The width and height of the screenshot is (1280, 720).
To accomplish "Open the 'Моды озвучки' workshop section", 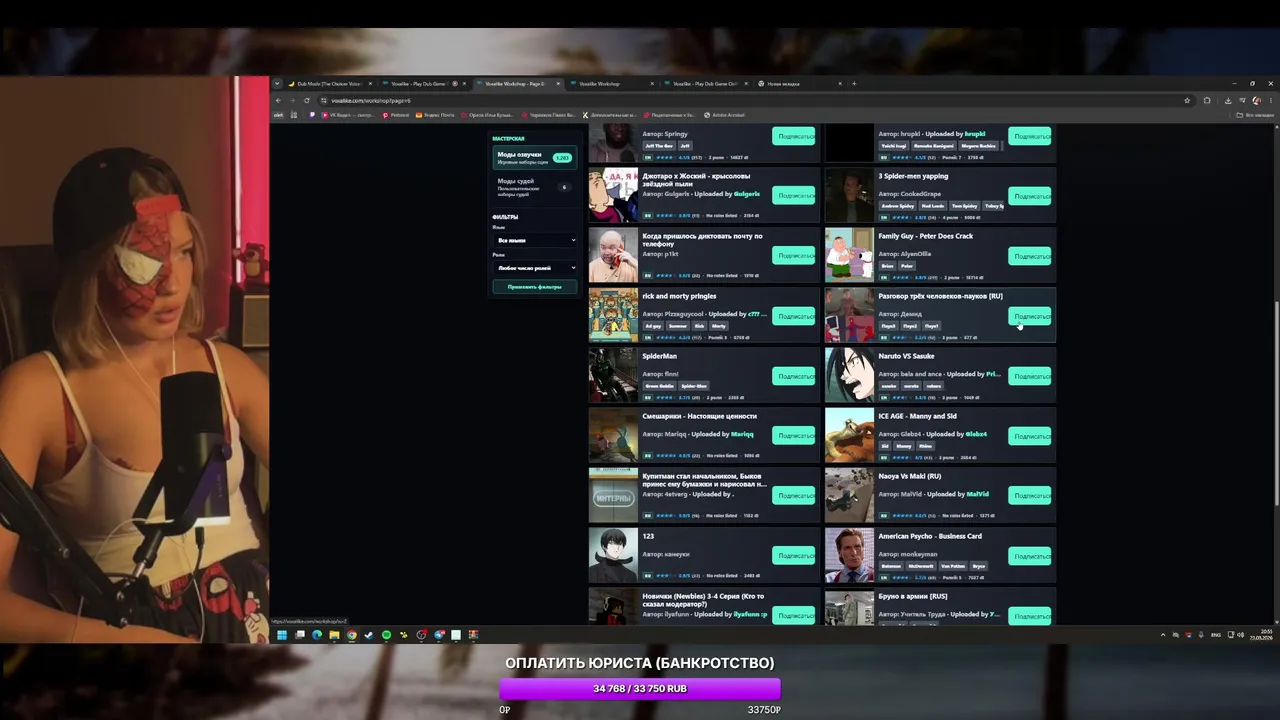I will tap(535, 158).
